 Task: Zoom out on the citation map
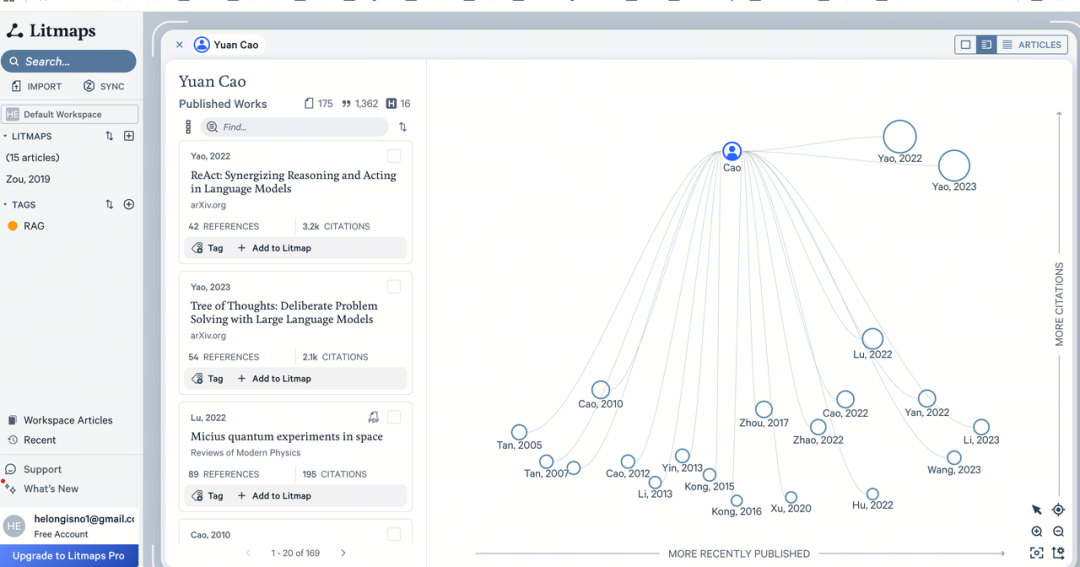1058,532
